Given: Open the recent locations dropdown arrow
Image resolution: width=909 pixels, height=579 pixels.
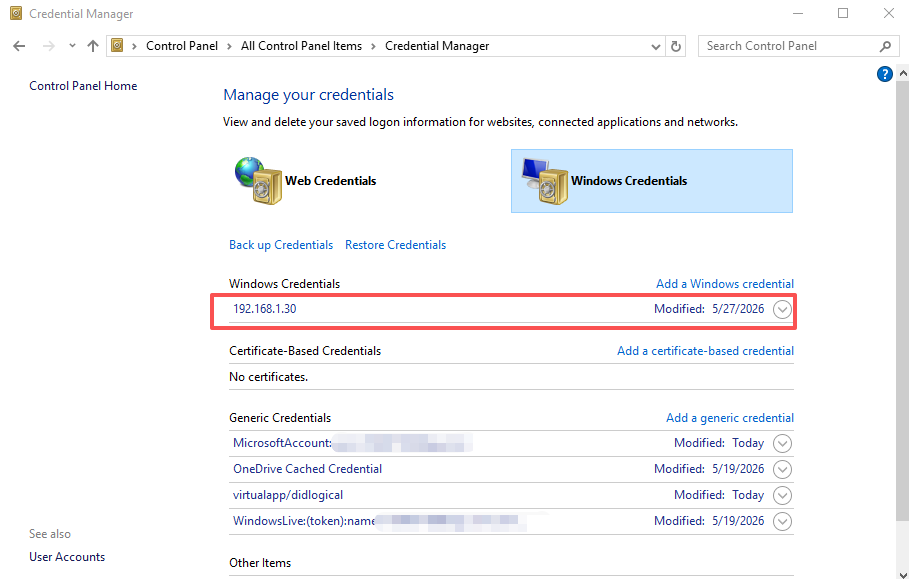Looking at the screenshot, I should pyautogui.click(x=72, y=46).
